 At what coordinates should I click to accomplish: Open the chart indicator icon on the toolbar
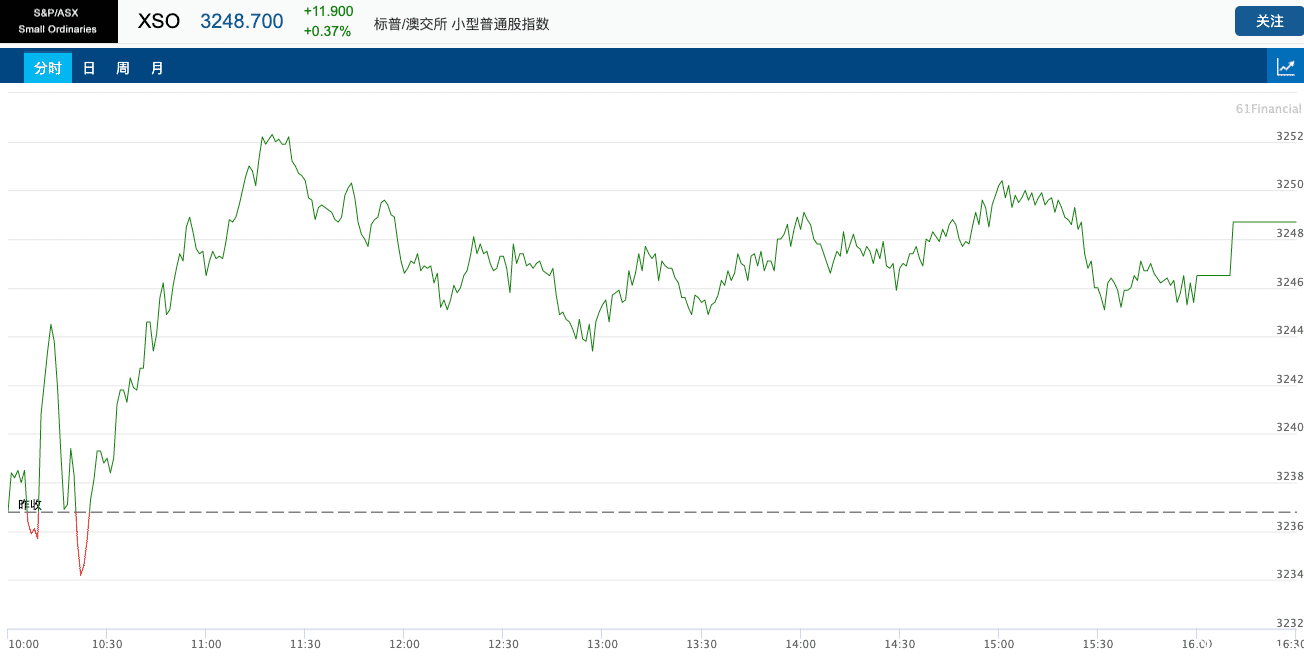(x=1285, y=67)
